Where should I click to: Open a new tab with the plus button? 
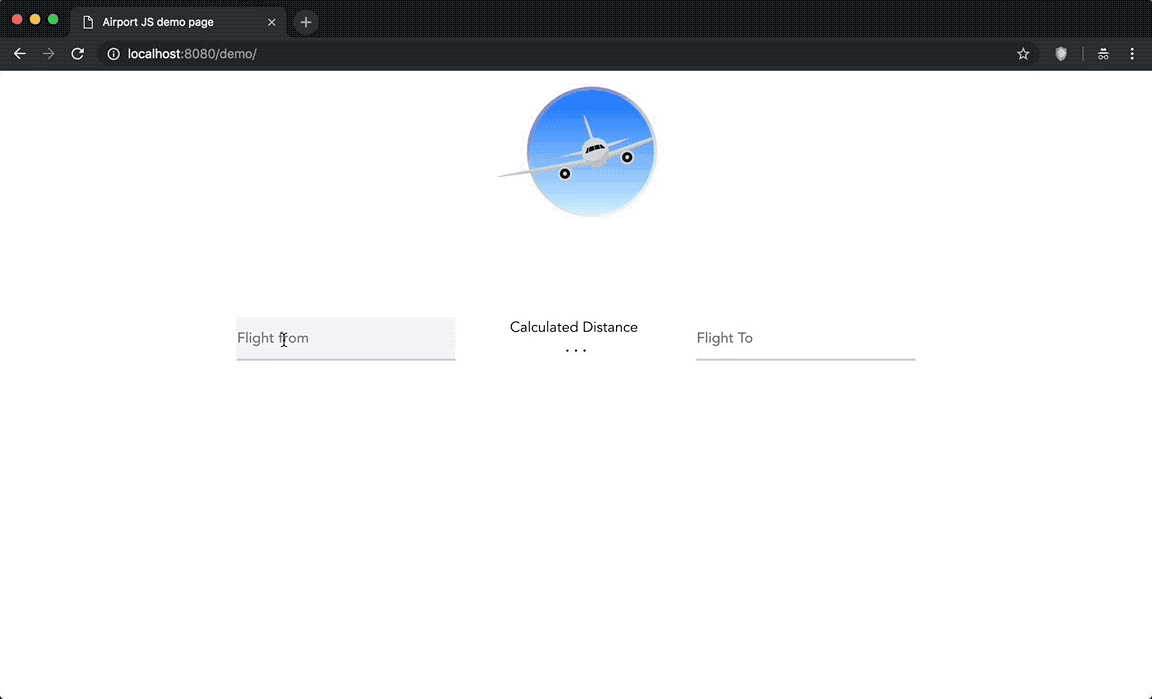pyautogui.click(x=306, y=22)
